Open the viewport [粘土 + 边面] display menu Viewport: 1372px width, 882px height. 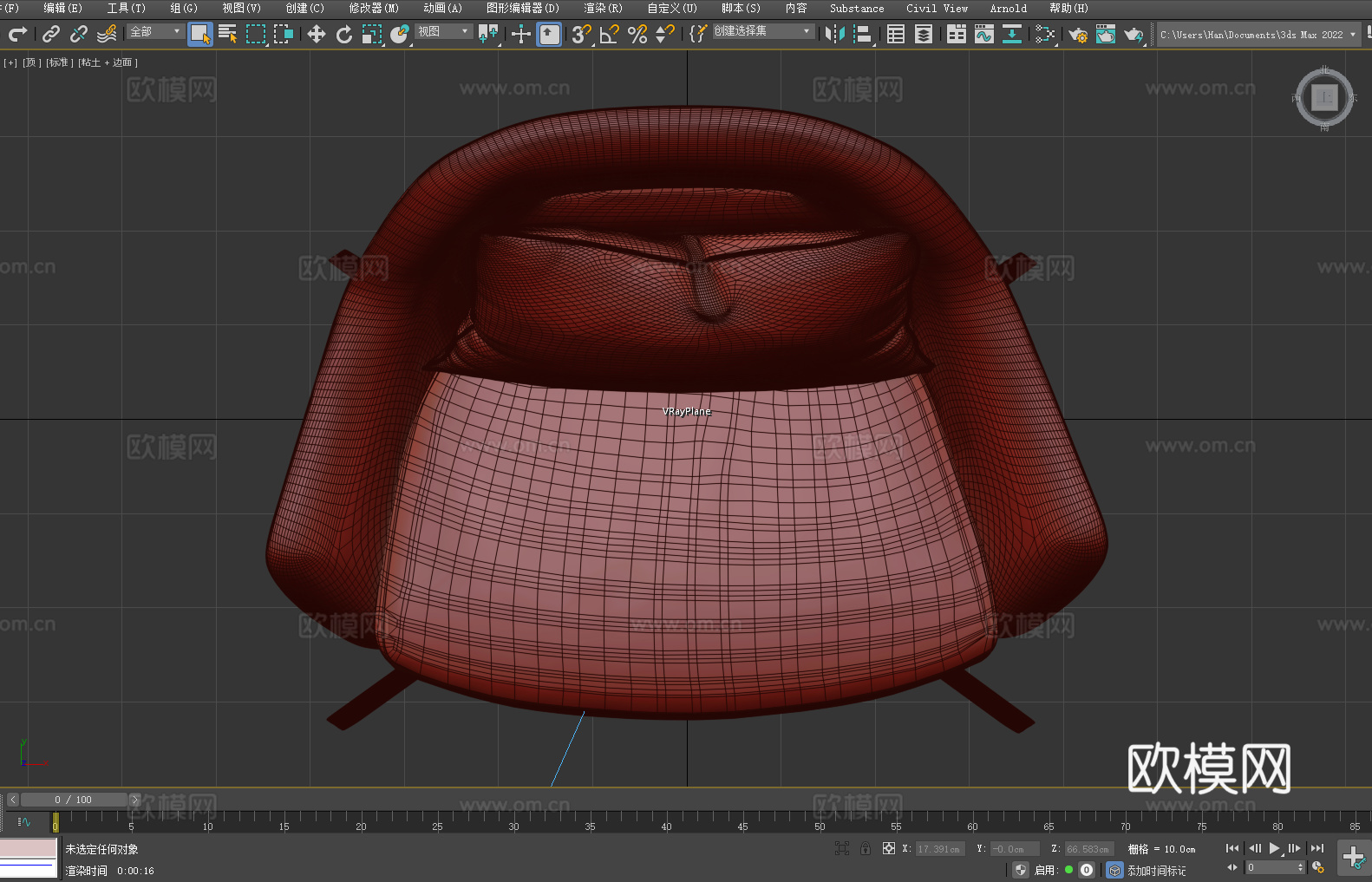(x=108, y=62)
